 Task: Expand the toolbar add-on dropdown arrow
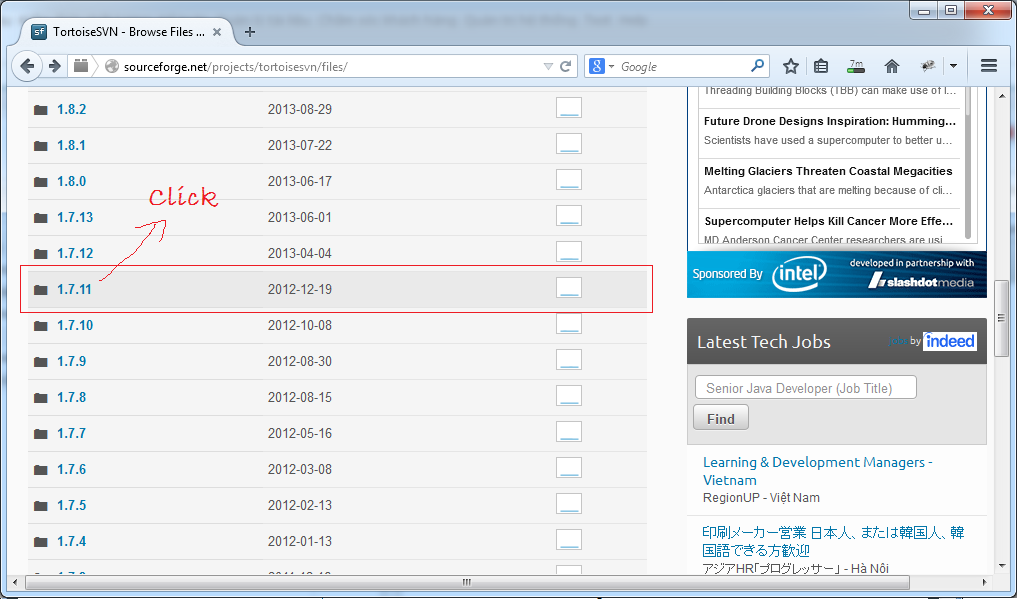[953, 66]
